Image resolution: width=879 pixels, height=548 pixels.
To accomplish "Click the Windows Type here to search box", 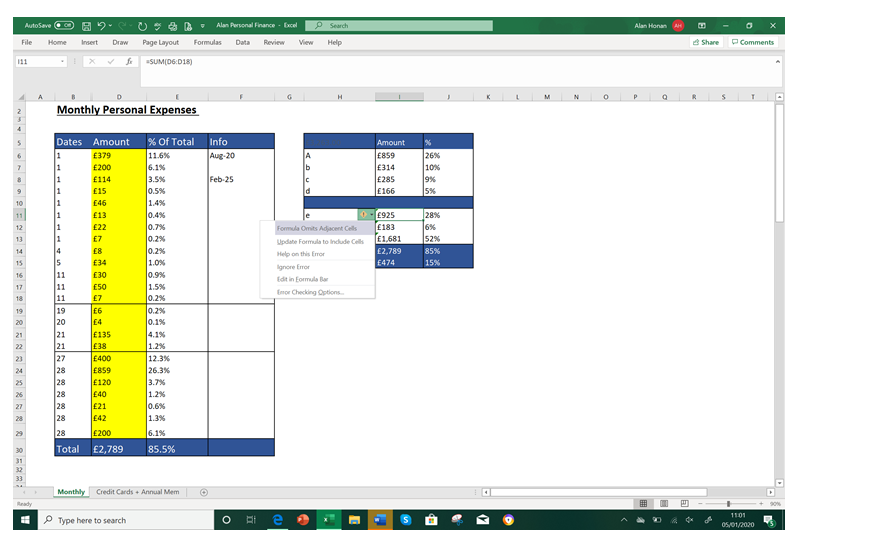I will click(126, 520).
